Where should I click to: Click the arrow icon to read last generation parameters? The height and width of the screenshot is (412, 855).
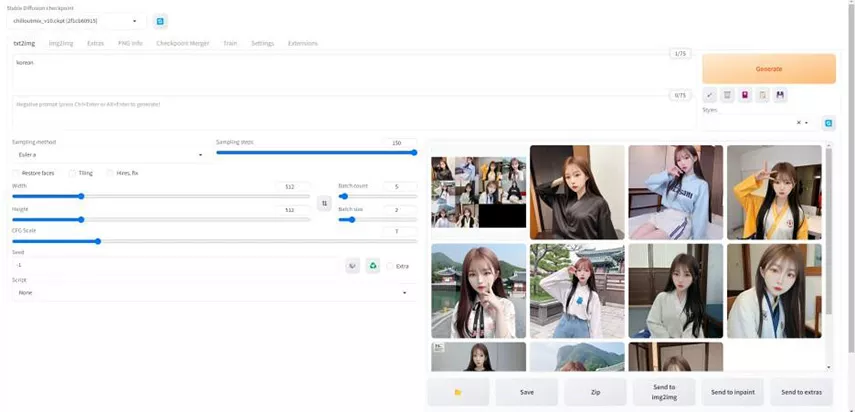click(x=710, y=95)
